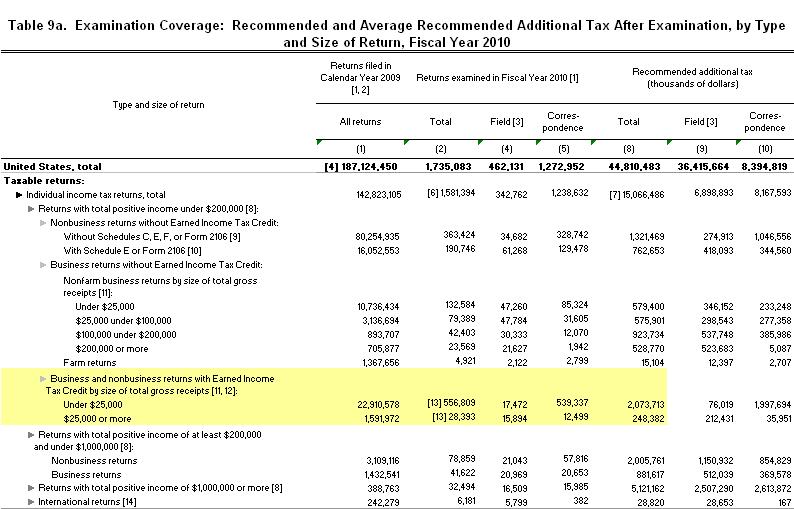Expand the Returns under $200,000 arrow
The width and height of the screenshot is (794, 509).
[31, 207]
